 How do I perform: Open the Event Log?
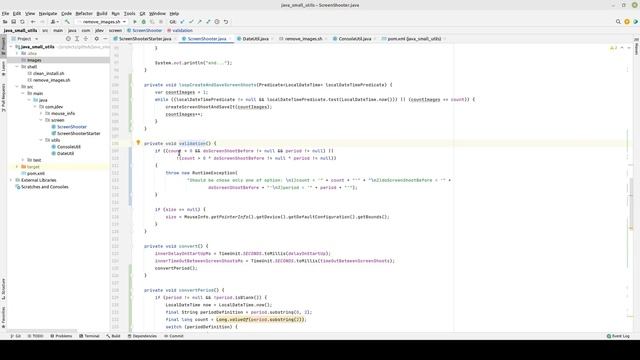pos(618,336)
